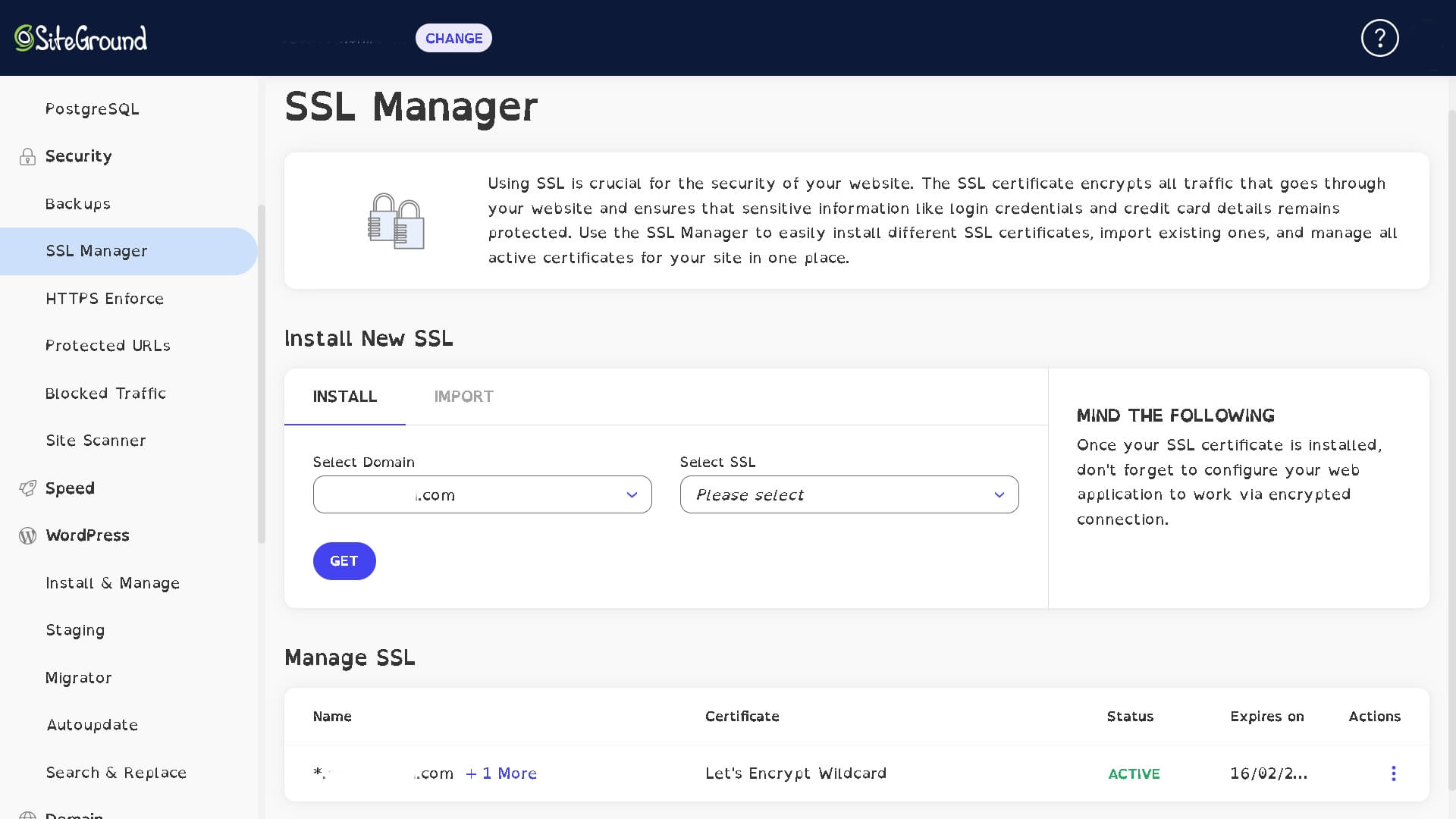1456x819 pixels.
Task: Collapse the Security section
Action: pyautogui.click(x=78, y=156)
